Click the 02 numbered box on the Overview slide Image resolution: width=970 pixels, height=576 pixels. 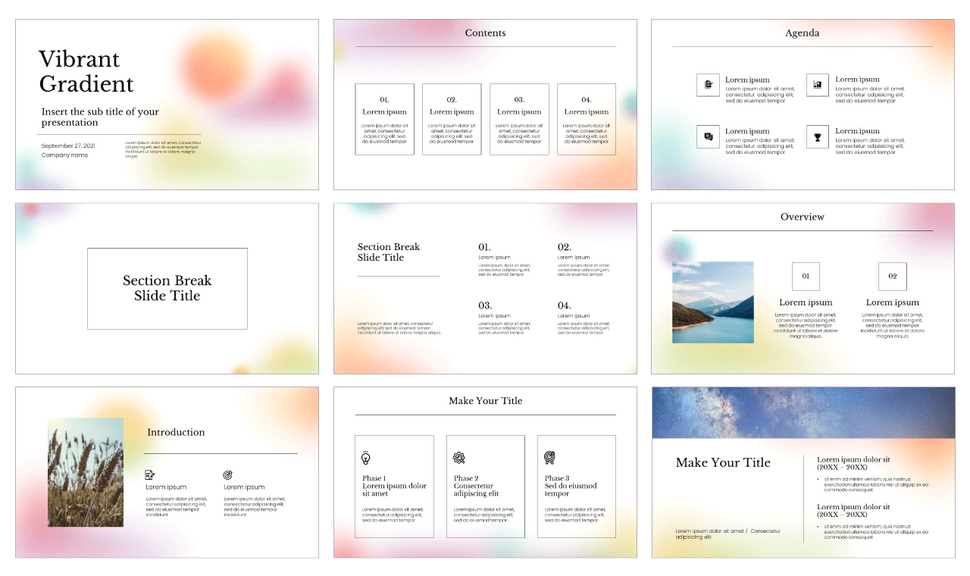(892, 276)
